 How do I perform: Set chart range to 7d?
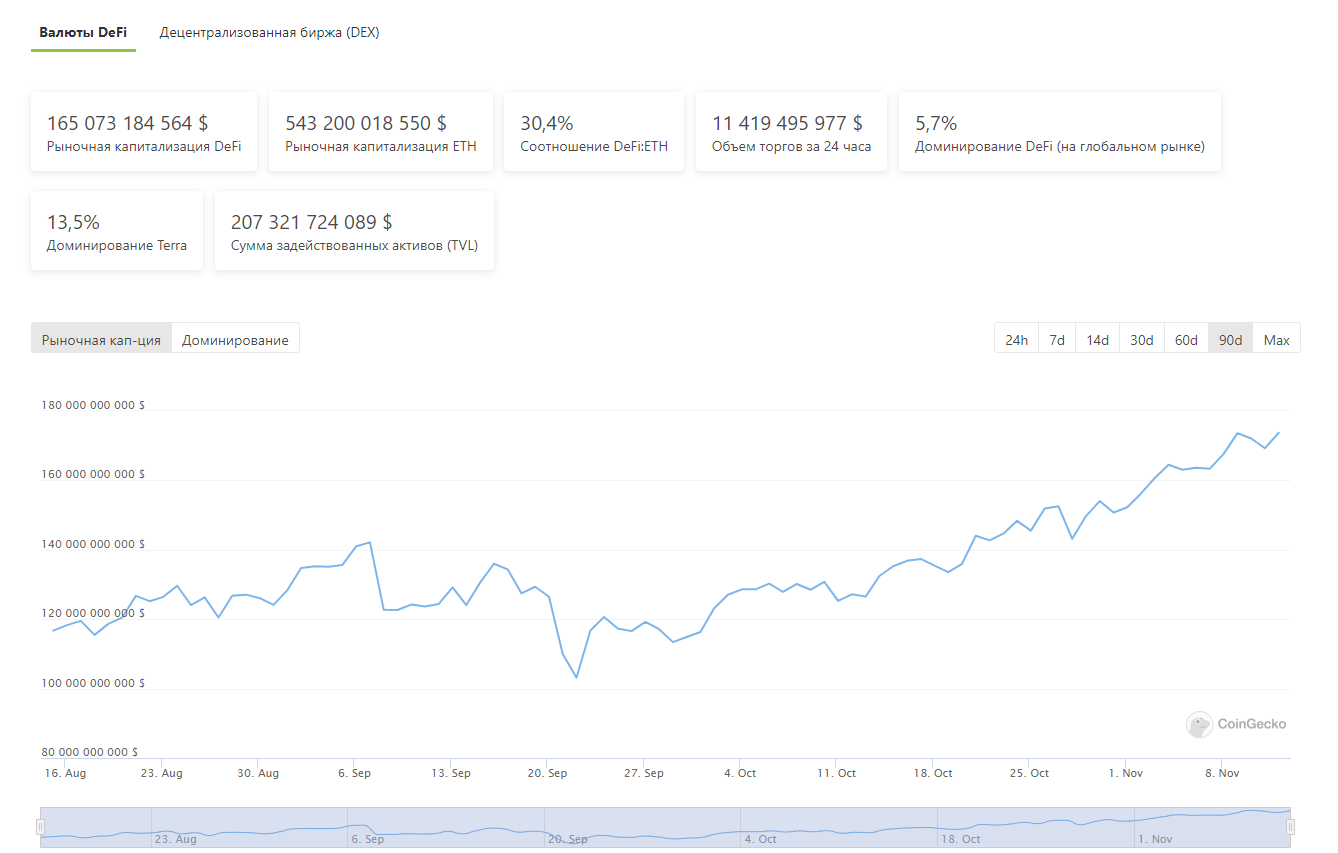(1057, 339)
